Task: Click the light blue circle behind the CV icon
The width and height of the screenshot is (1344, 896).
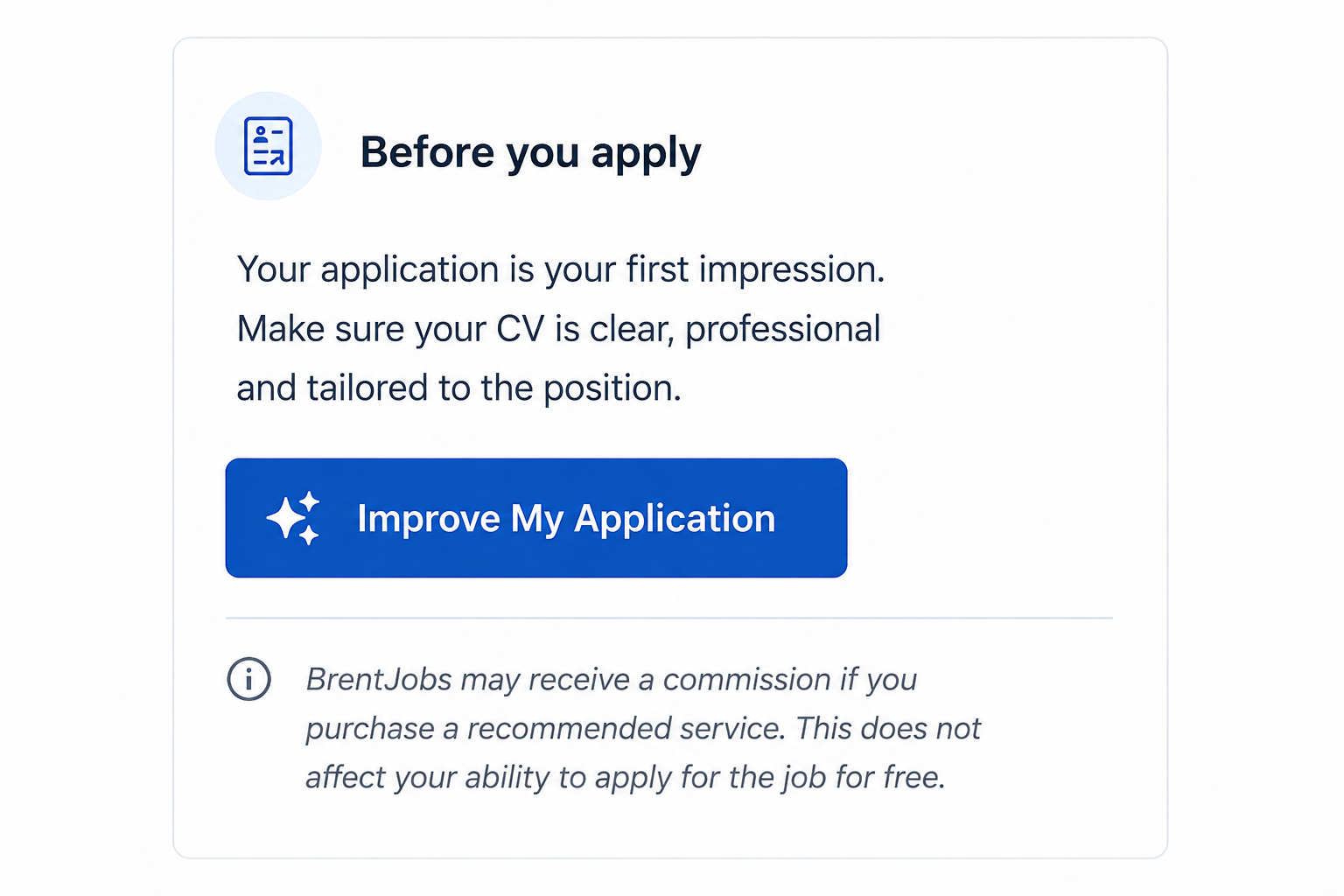Action: (268, 146)
